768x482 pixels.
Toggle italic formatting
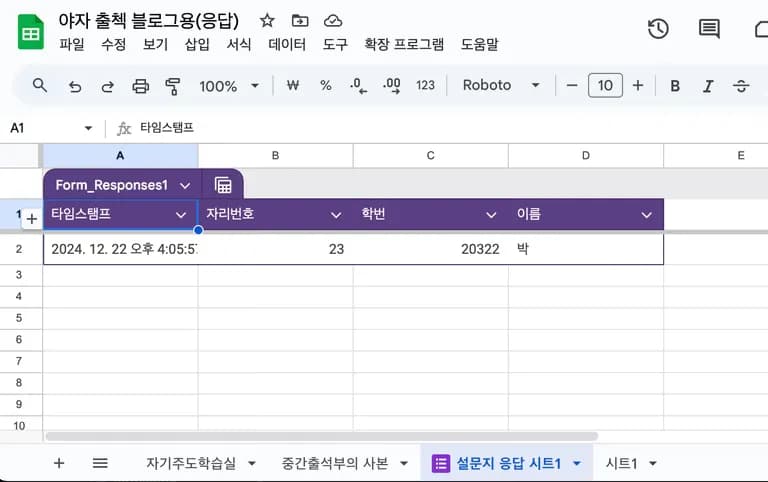708,86
